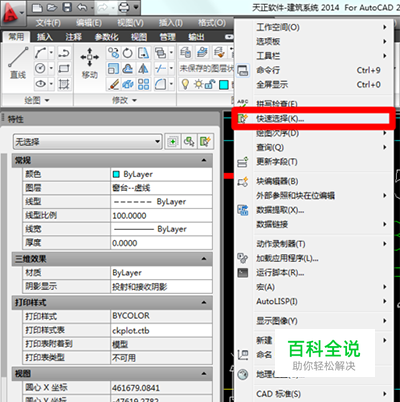Toggle layer lock padlock icon
The image size is (400, 402).
click(x=210, y=85)
